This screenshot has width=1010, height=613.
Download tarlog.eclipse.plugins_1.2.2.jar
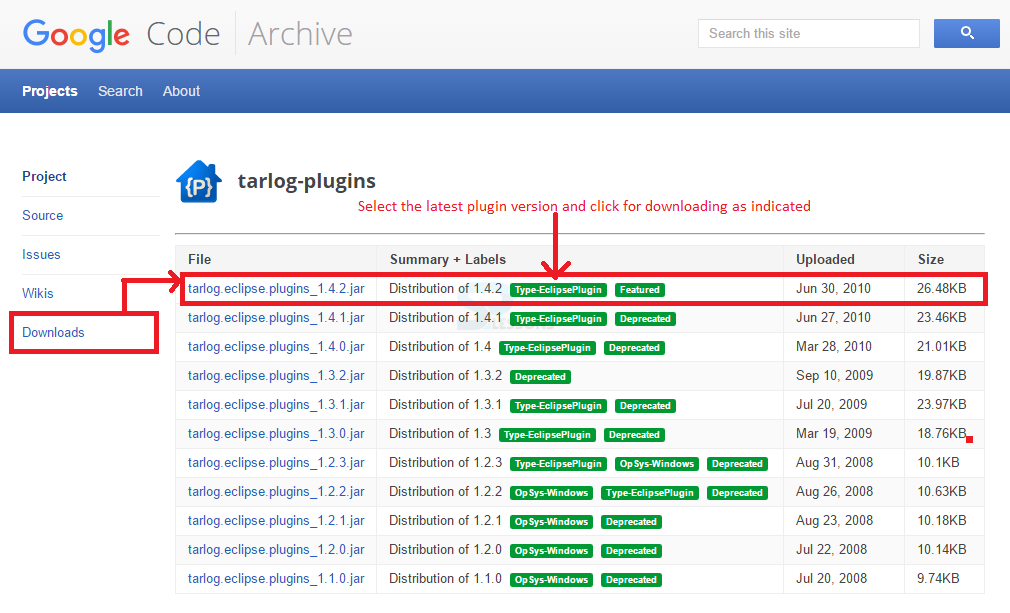click(x=276, y=492)
